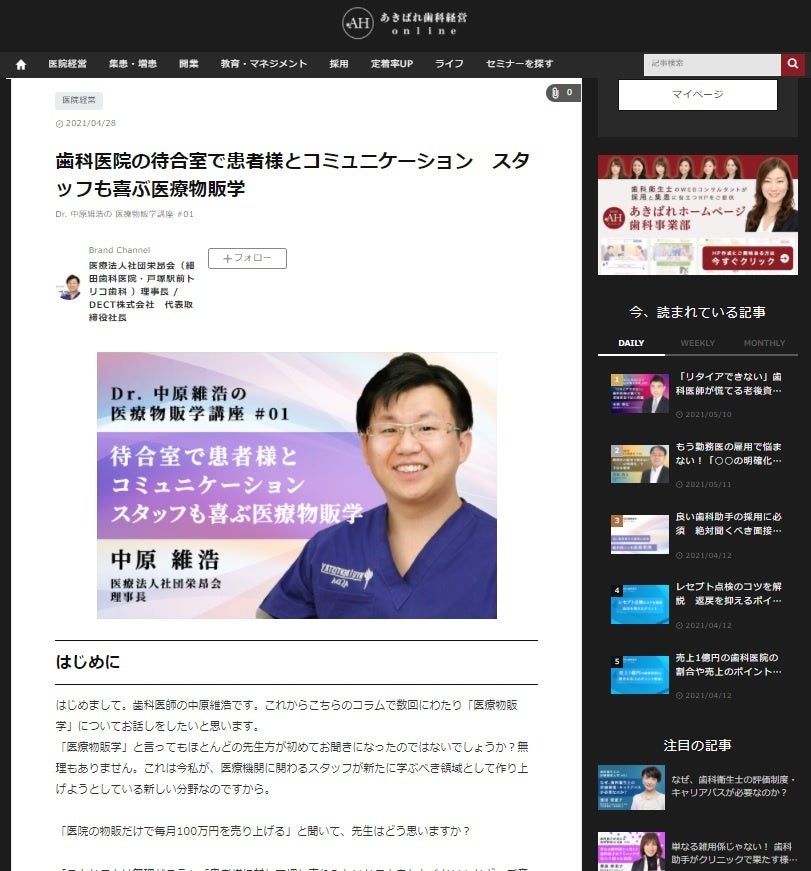
Task: Open the マイページ button
Action: (698, 94)
